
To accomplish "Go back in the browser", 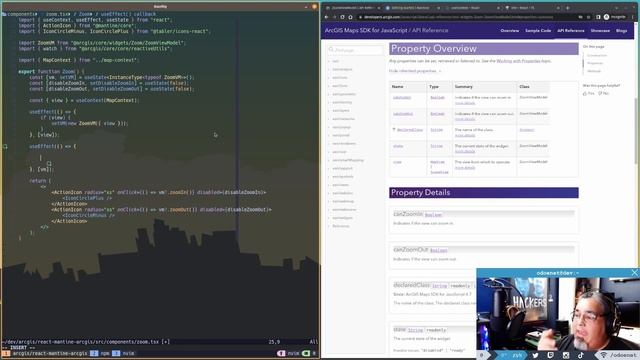I will (x=327, y=17).
